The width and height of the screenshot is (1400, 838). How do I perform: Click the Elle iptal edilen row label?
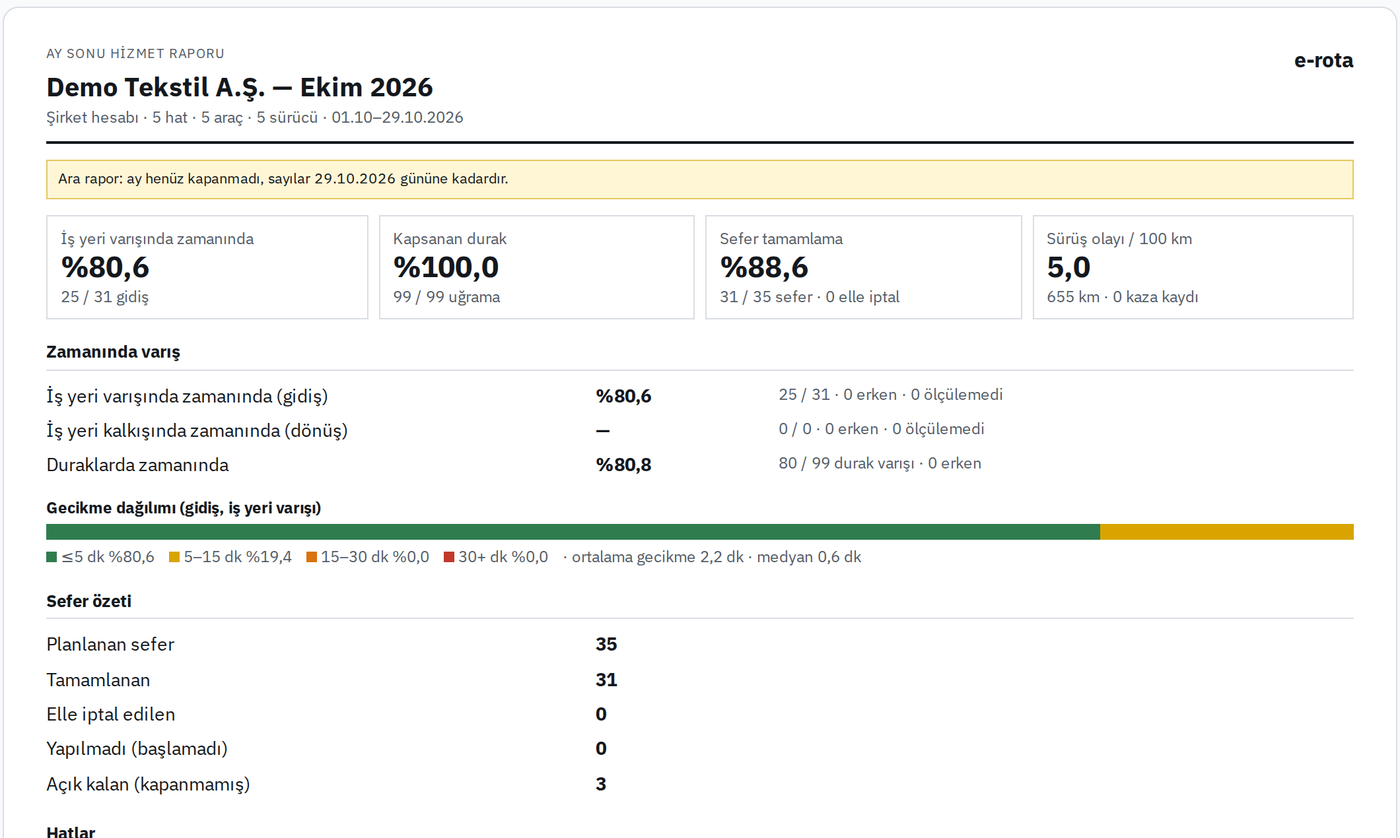111,714
